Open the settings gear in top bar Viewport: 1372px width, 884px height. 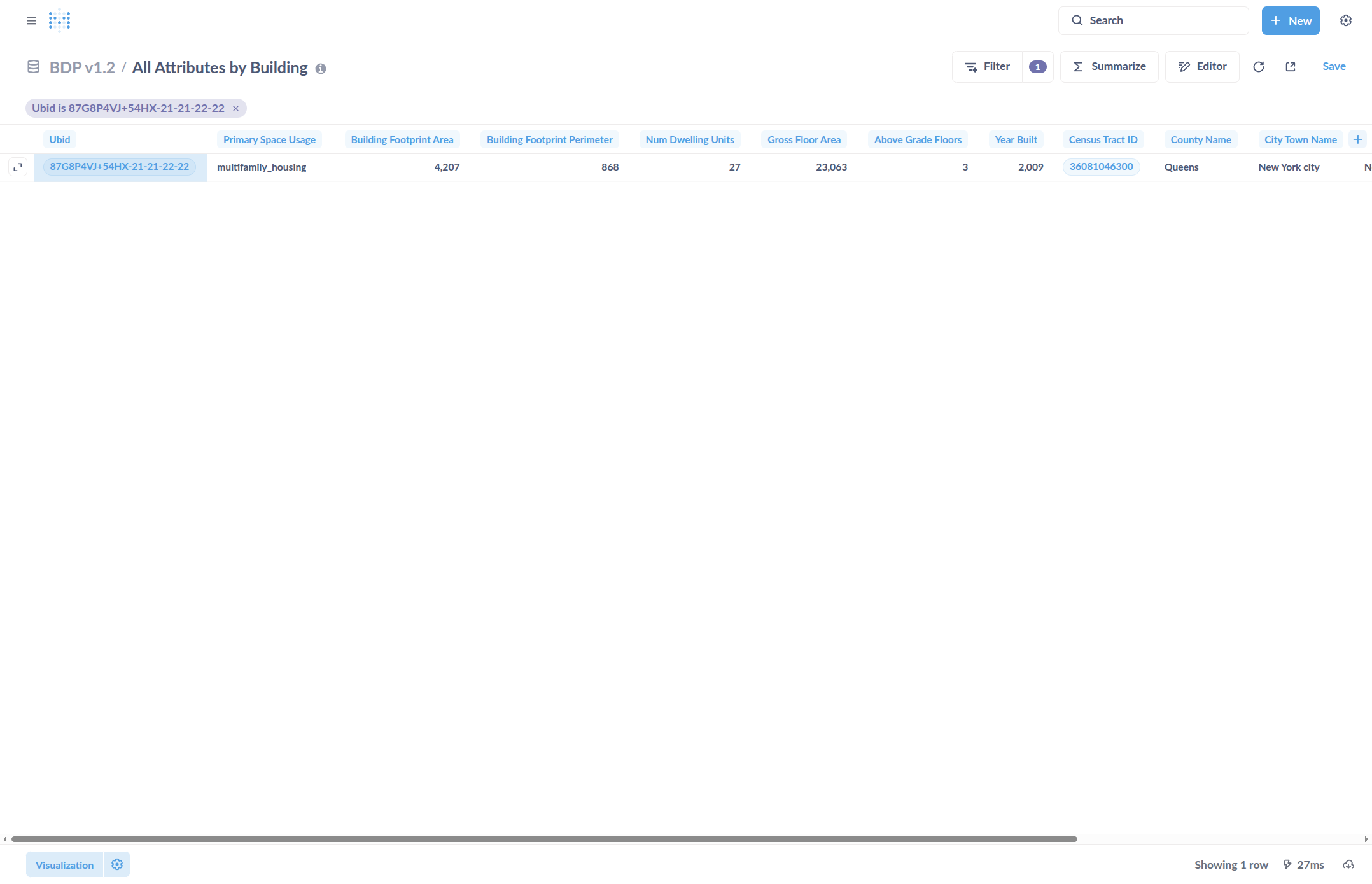click(x=1345, y=20)
